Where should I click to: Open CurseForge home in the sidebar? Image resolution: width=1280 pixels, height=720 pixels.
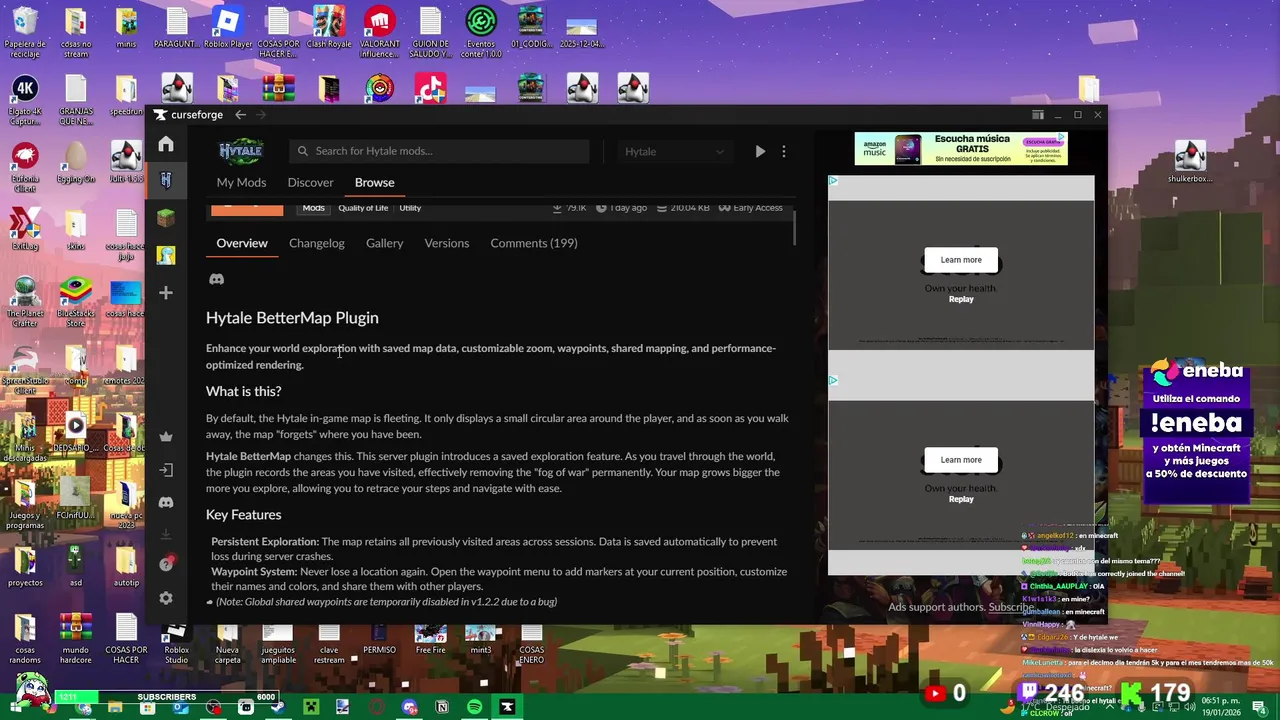tap(166, 144)
